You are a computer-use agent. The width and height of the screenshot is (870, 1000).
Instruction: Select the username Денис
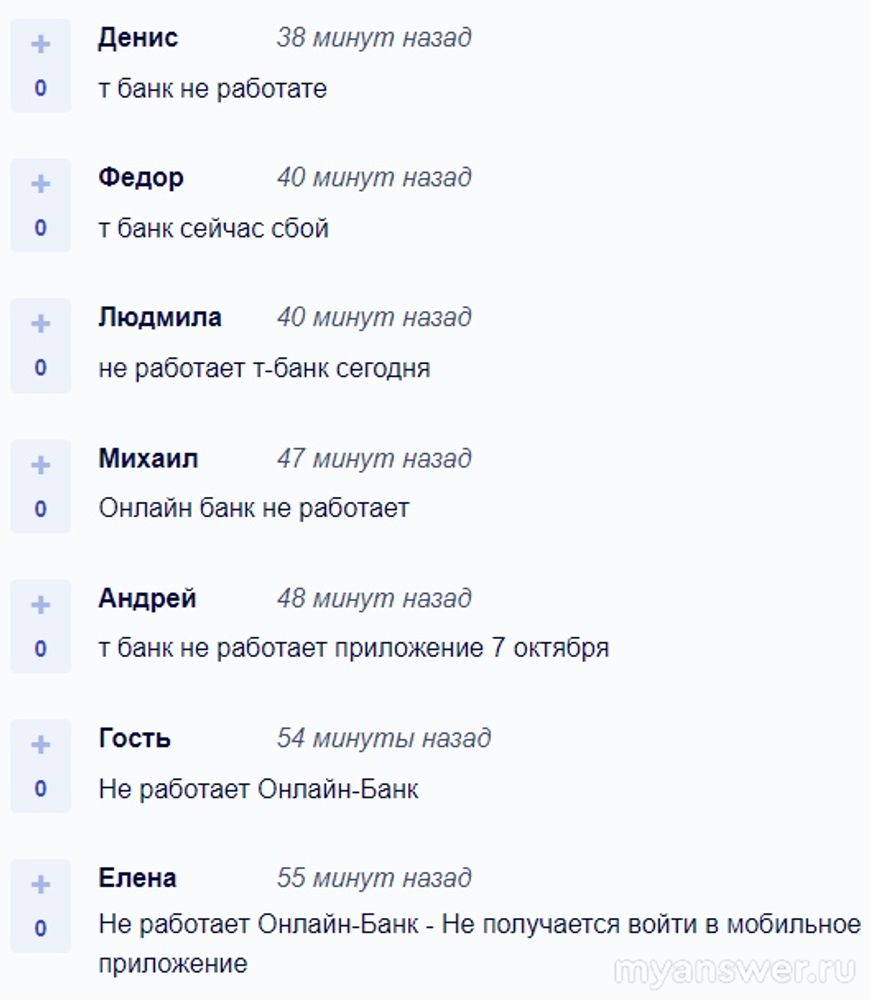[138, 38]
